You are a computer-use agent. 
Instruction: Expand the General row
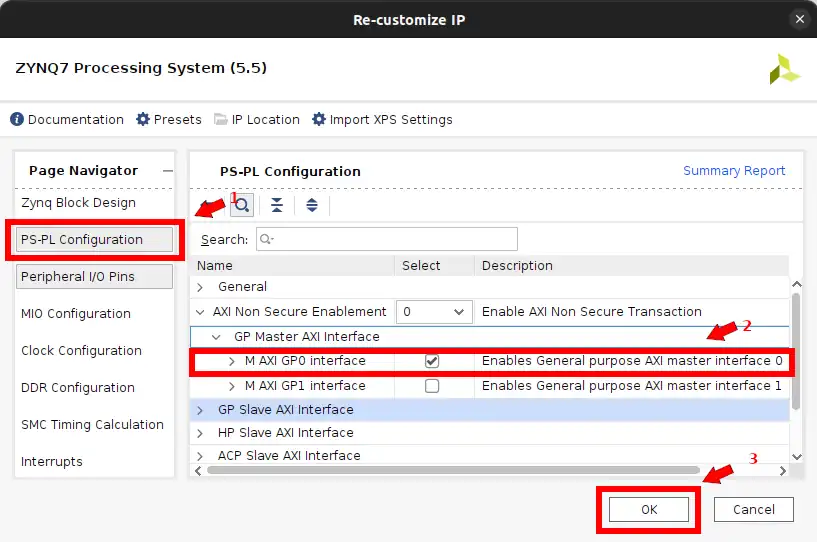click(x=200, y=287)
